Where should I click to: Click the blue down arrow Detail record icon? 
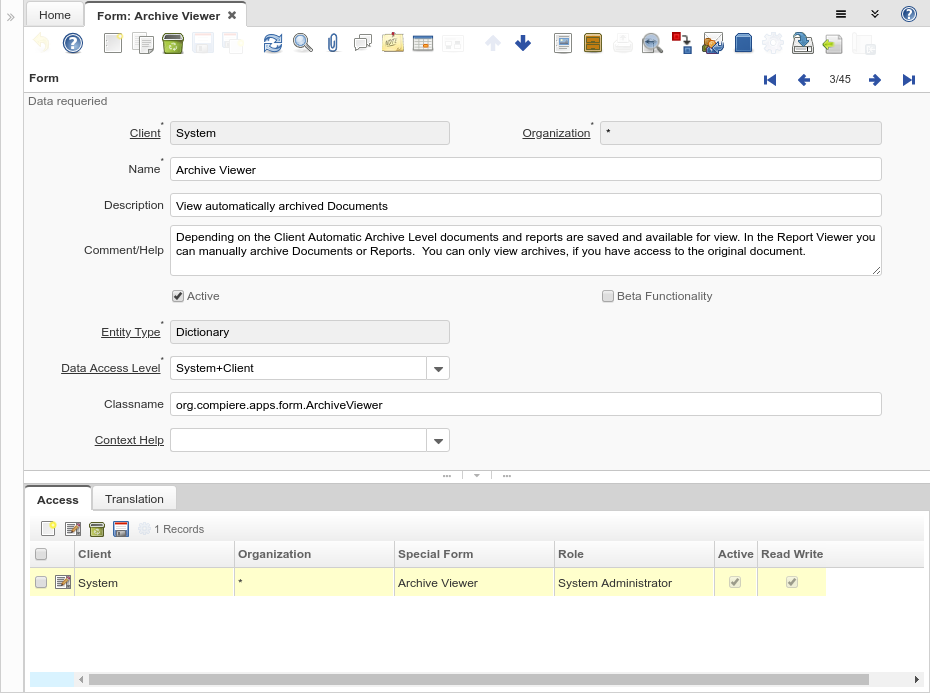(523, 43)
